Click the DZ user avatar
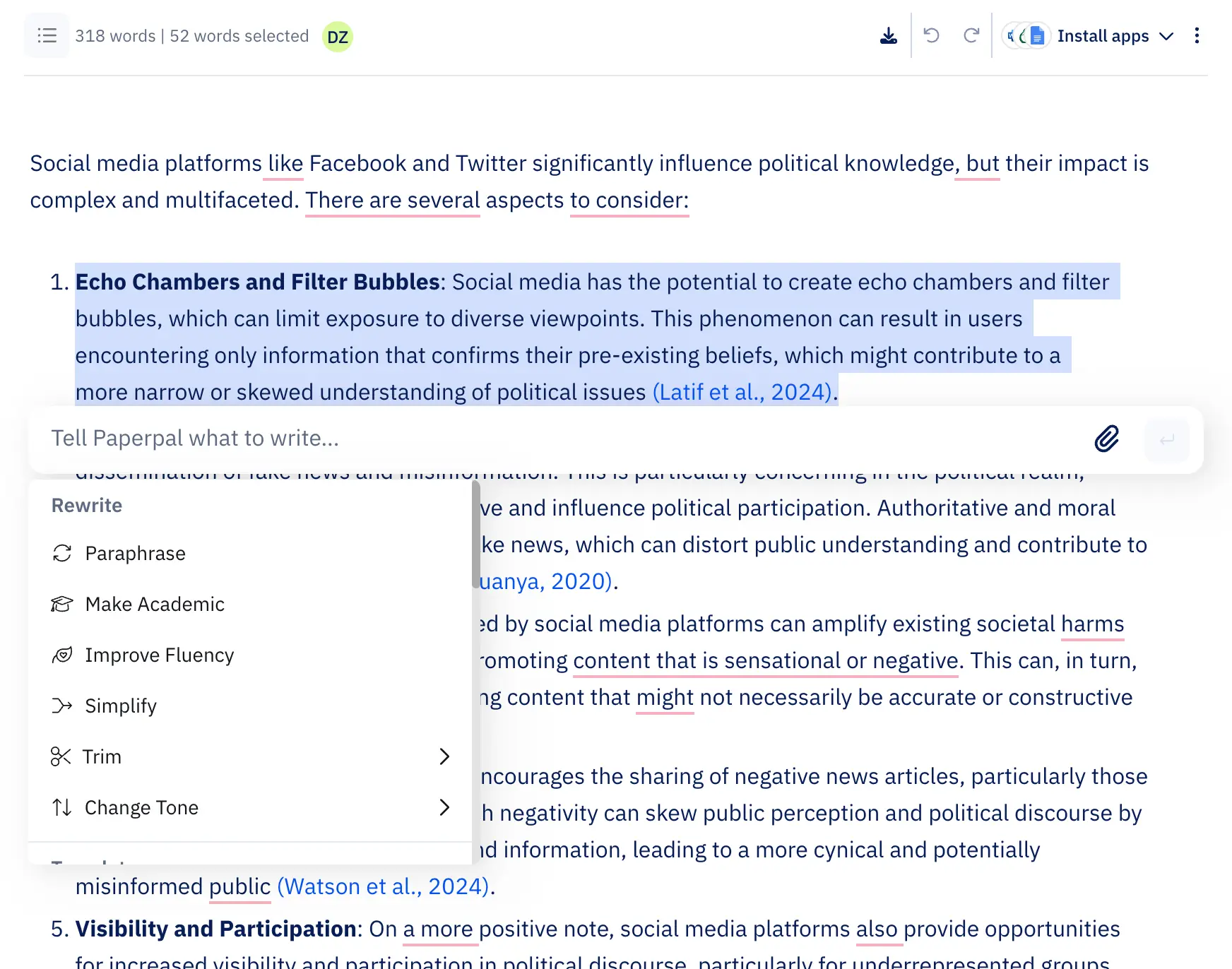Screen dimensions: 1232x969 (x=338, y=37)
